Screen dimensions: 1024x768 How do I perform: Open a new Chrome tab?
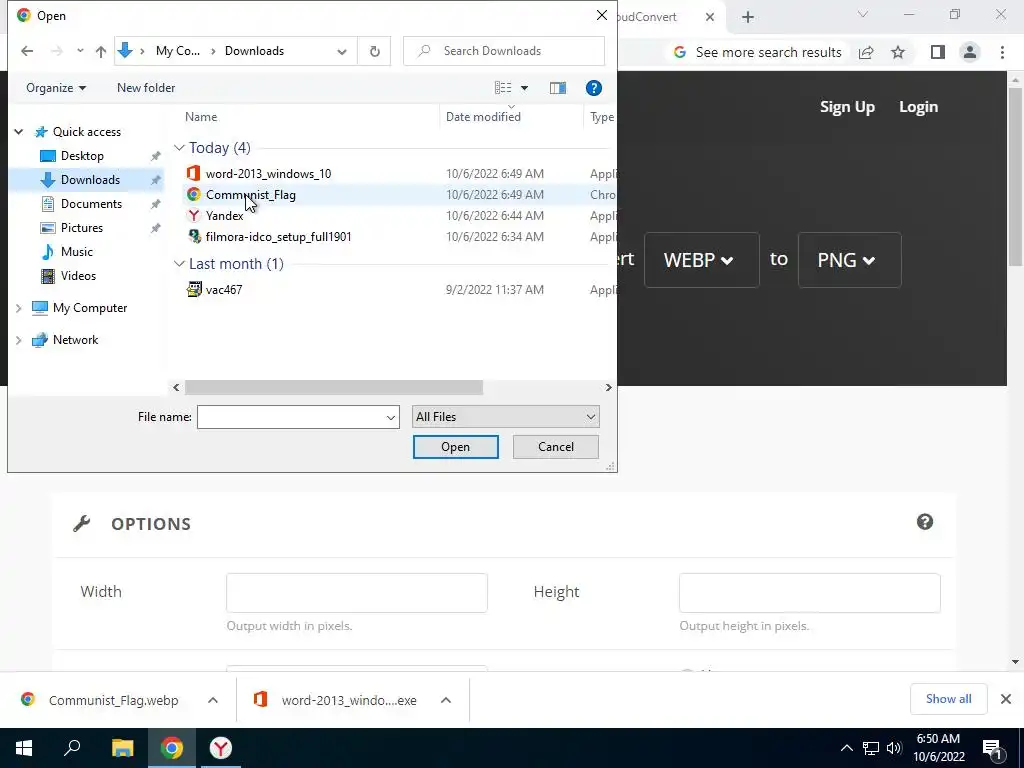pos(748,17)
